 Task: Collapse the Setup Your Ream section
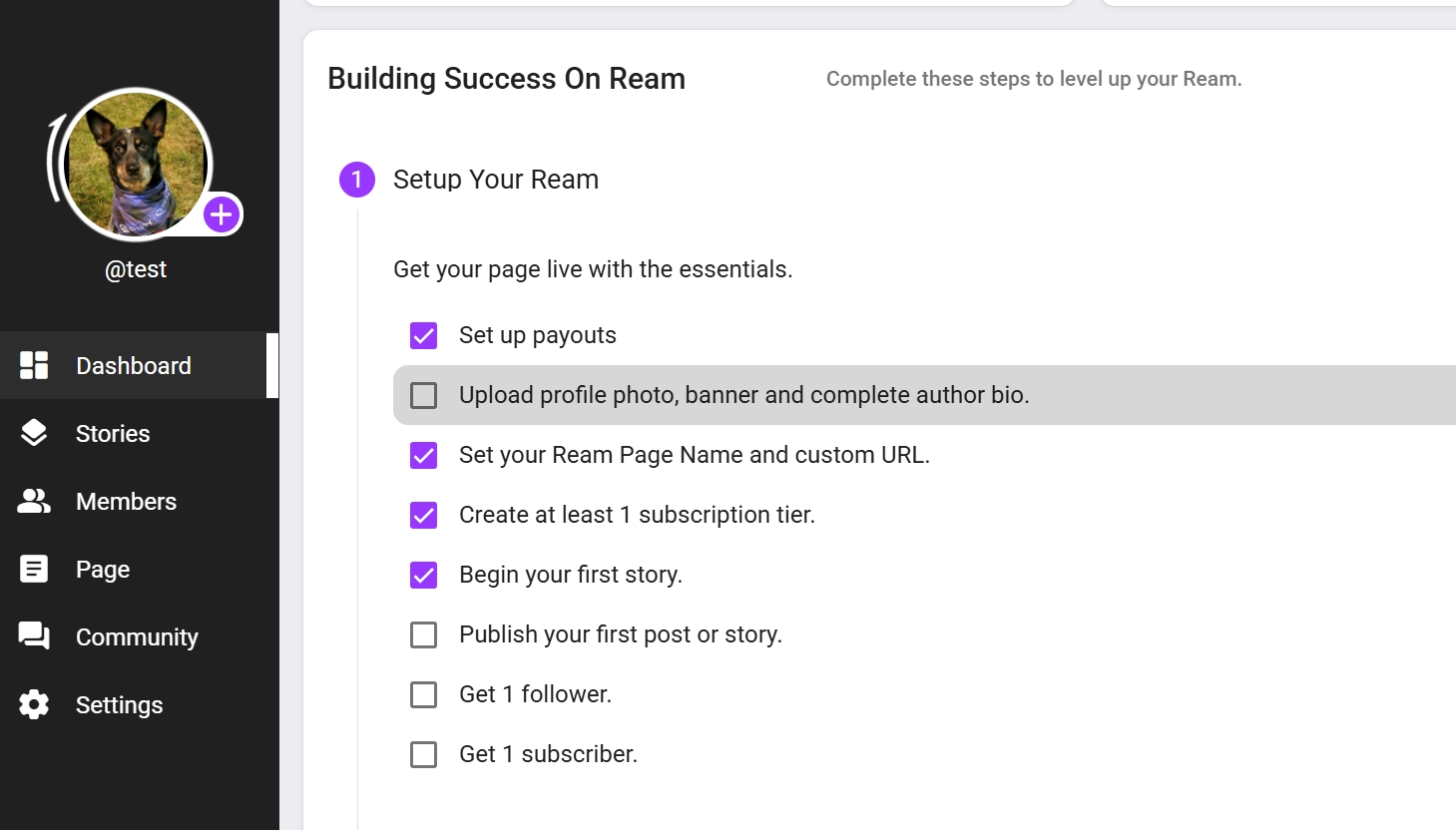pyautogui.click(x=496, y=180)
